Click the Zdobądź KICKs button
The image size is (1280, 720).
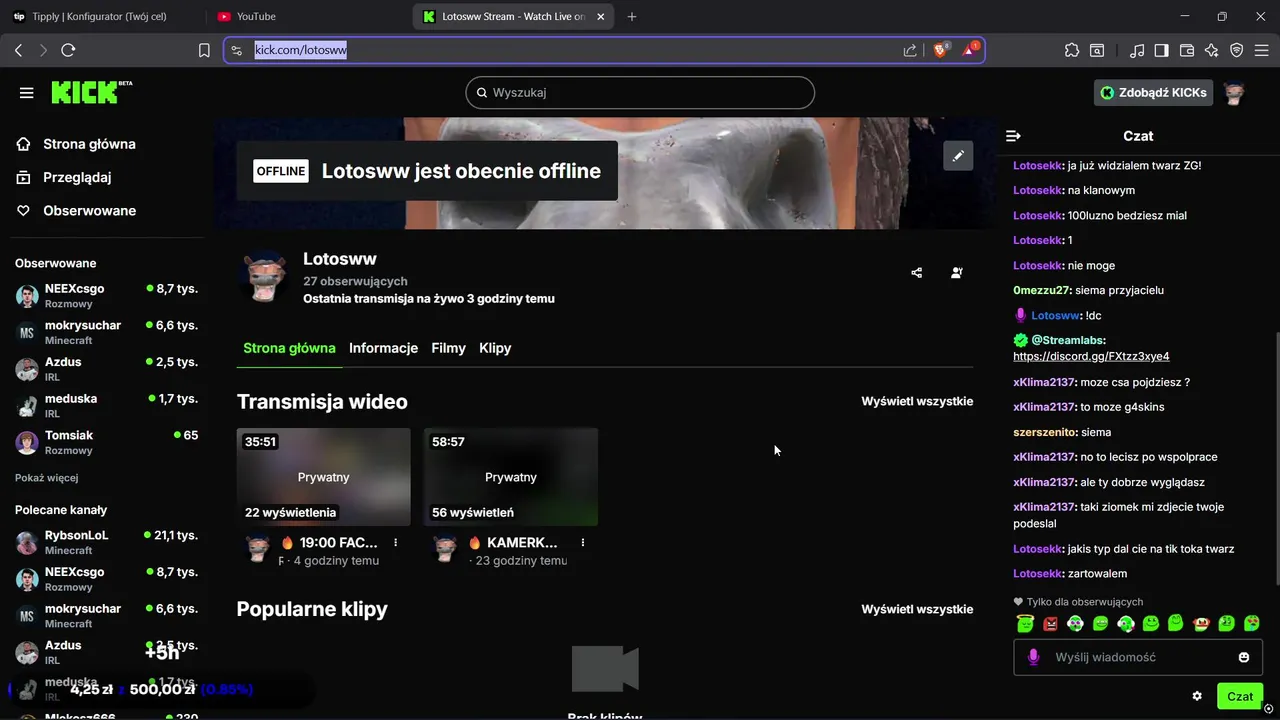pyautogui.click(x=1153, y=93)
